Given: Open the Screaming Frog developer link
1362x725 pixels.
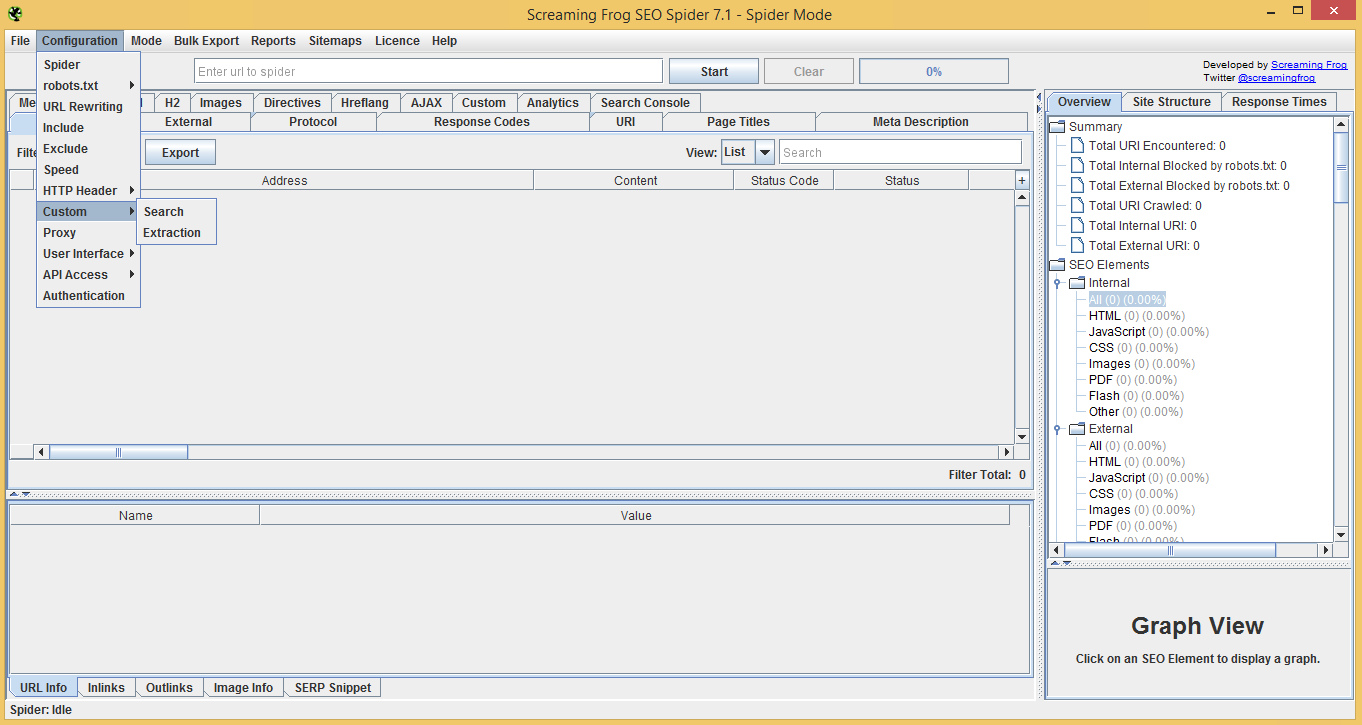Looking at the screenshot, I should click(x=1309, y=65).
